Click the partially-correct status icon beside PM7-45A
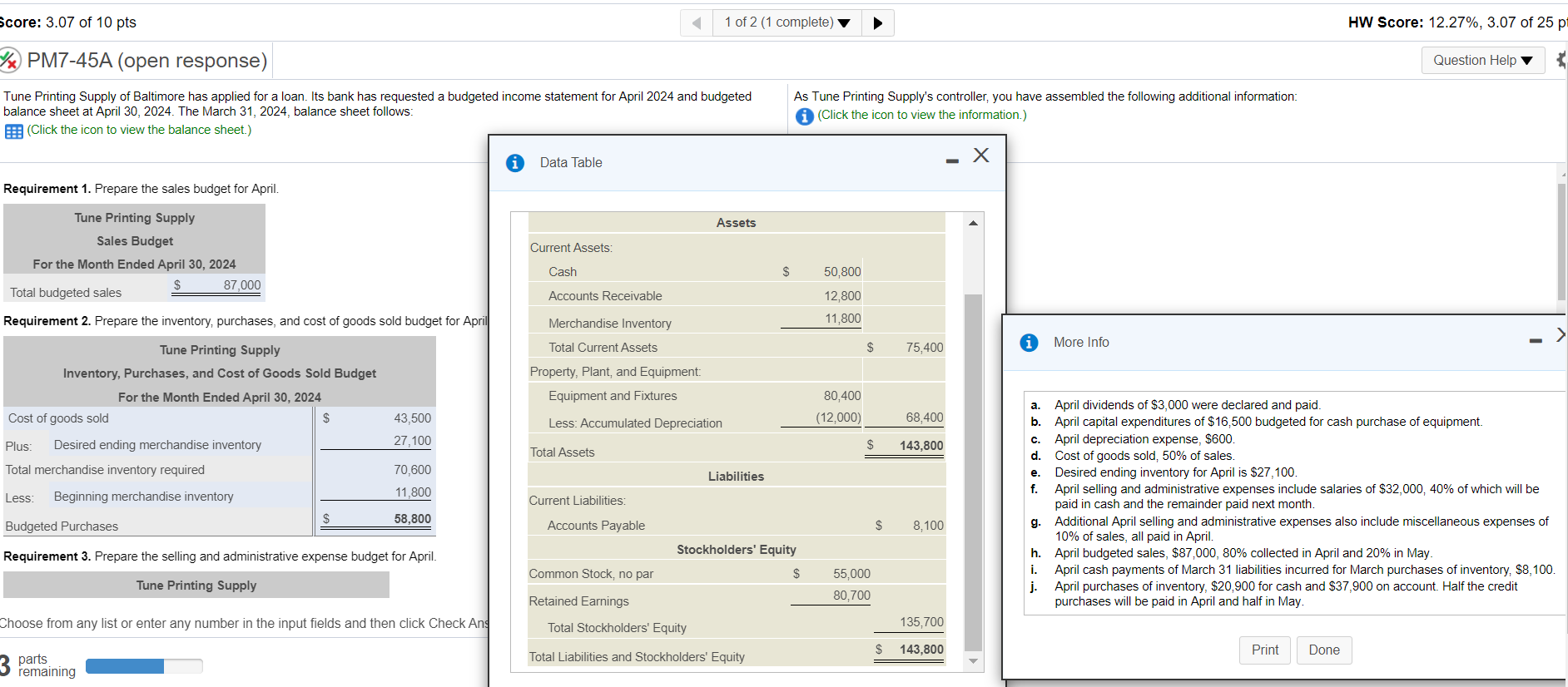 click(x=10, y=60)
